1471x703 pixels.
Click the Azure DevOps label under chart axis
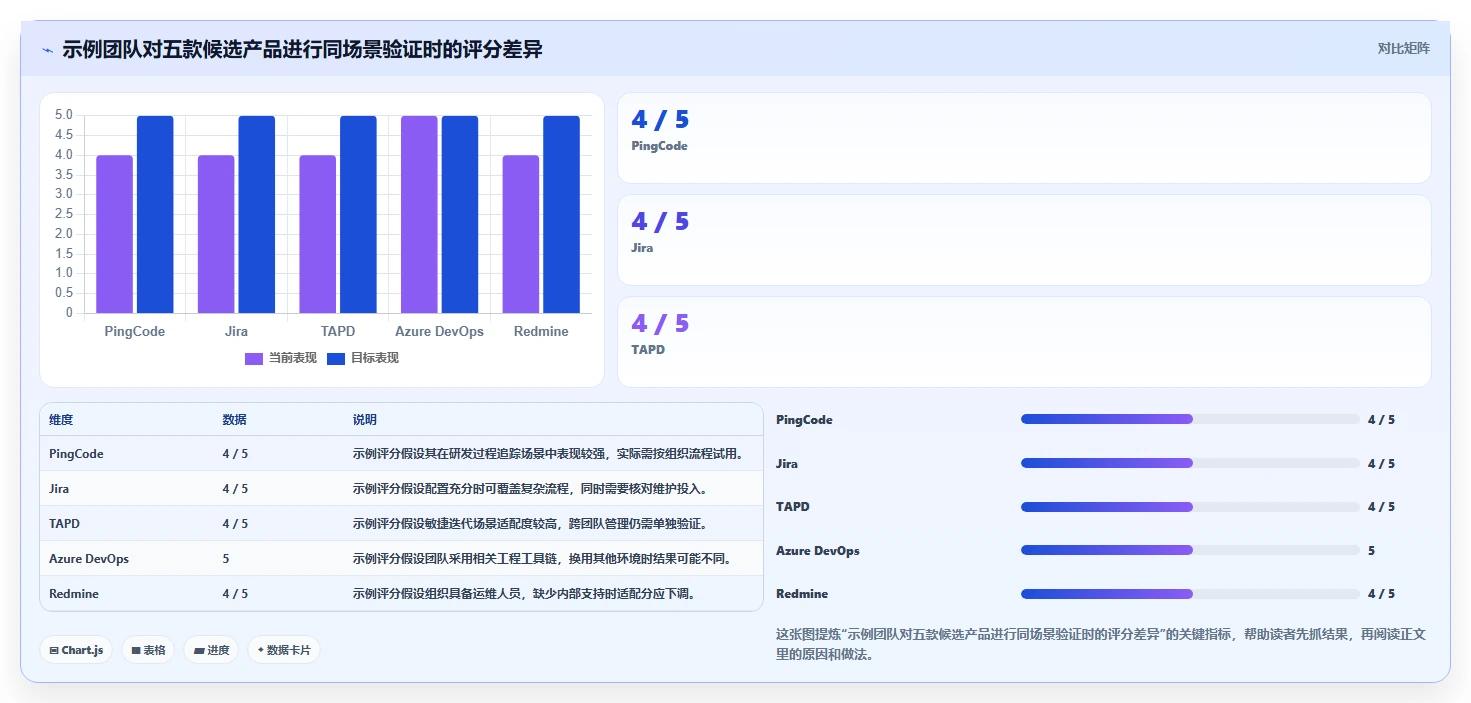(439, 331)
